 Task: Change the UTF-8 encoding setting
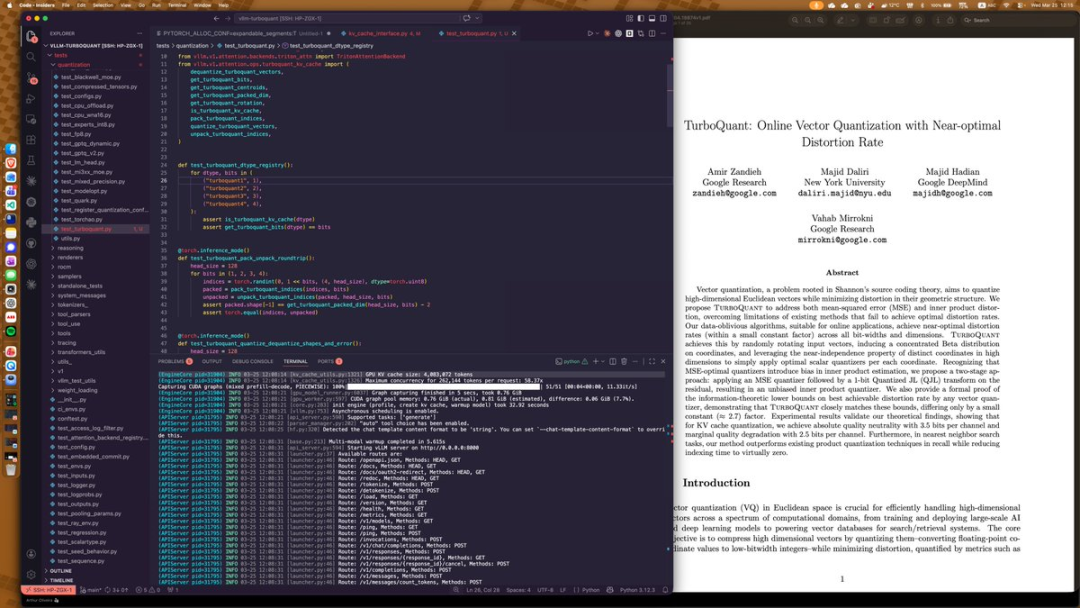pyautogui.click(x=544, y=590)
